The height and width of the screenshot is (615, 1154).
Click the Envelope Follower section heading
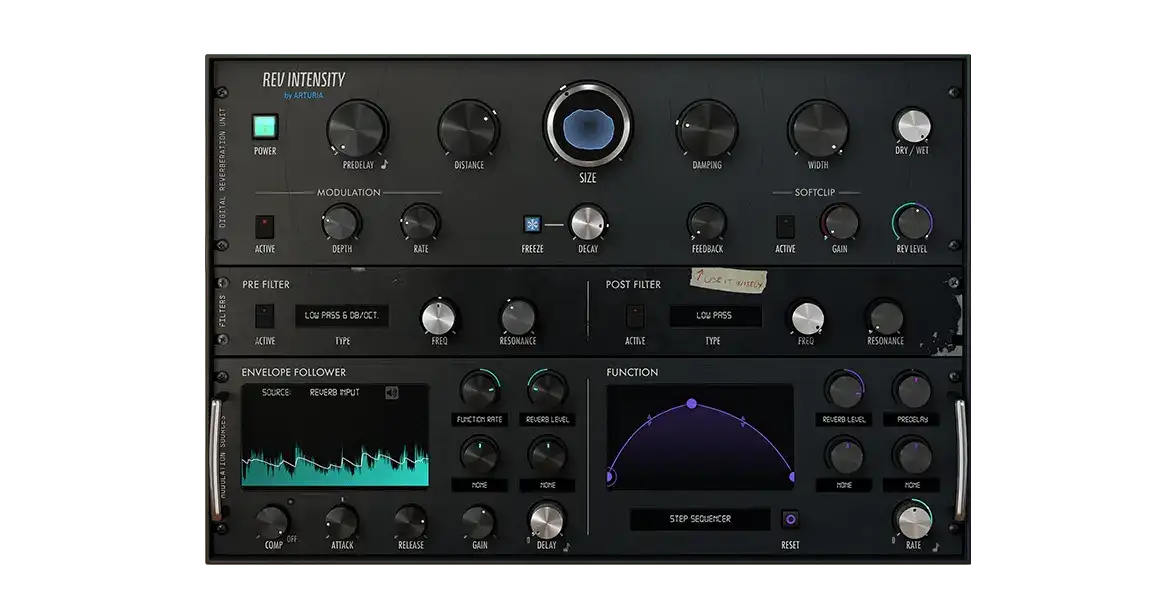pos(294,372)
